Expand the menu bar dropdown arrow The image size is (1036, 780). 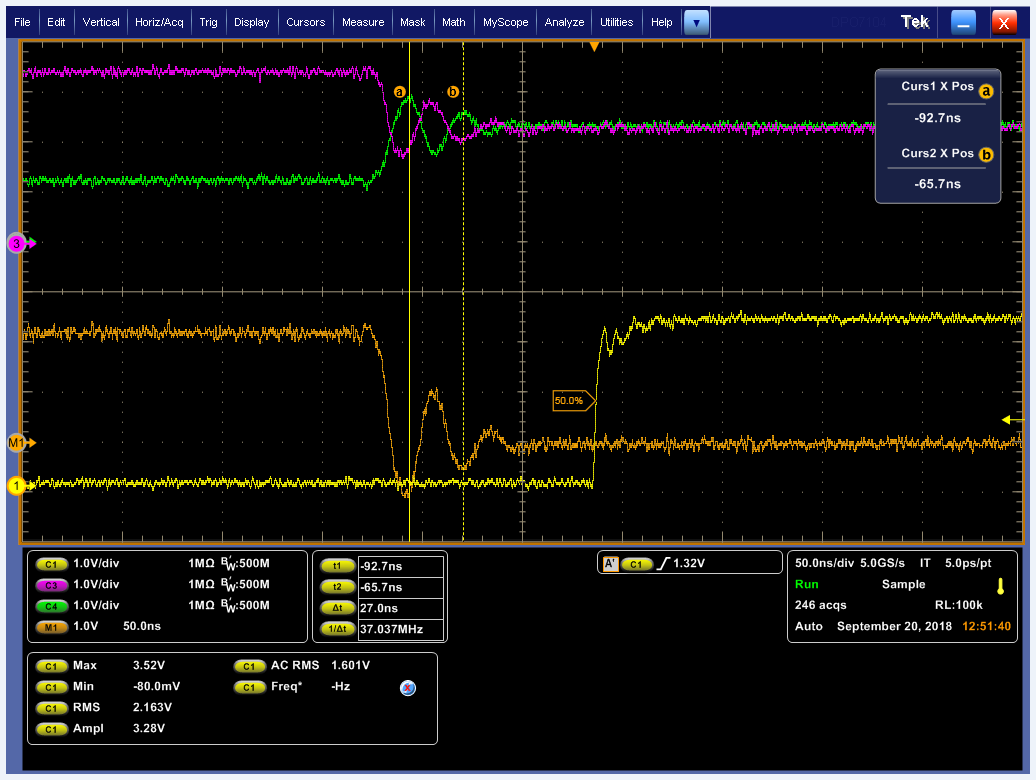tap(696, 23)
